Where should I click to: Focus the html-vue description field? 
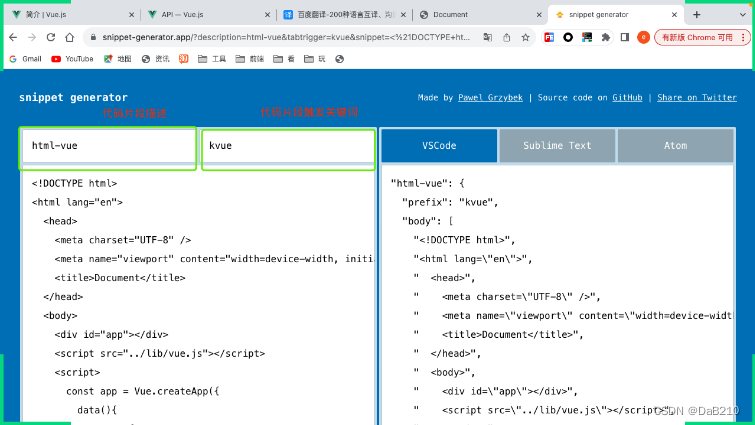[x=108, y=146]
